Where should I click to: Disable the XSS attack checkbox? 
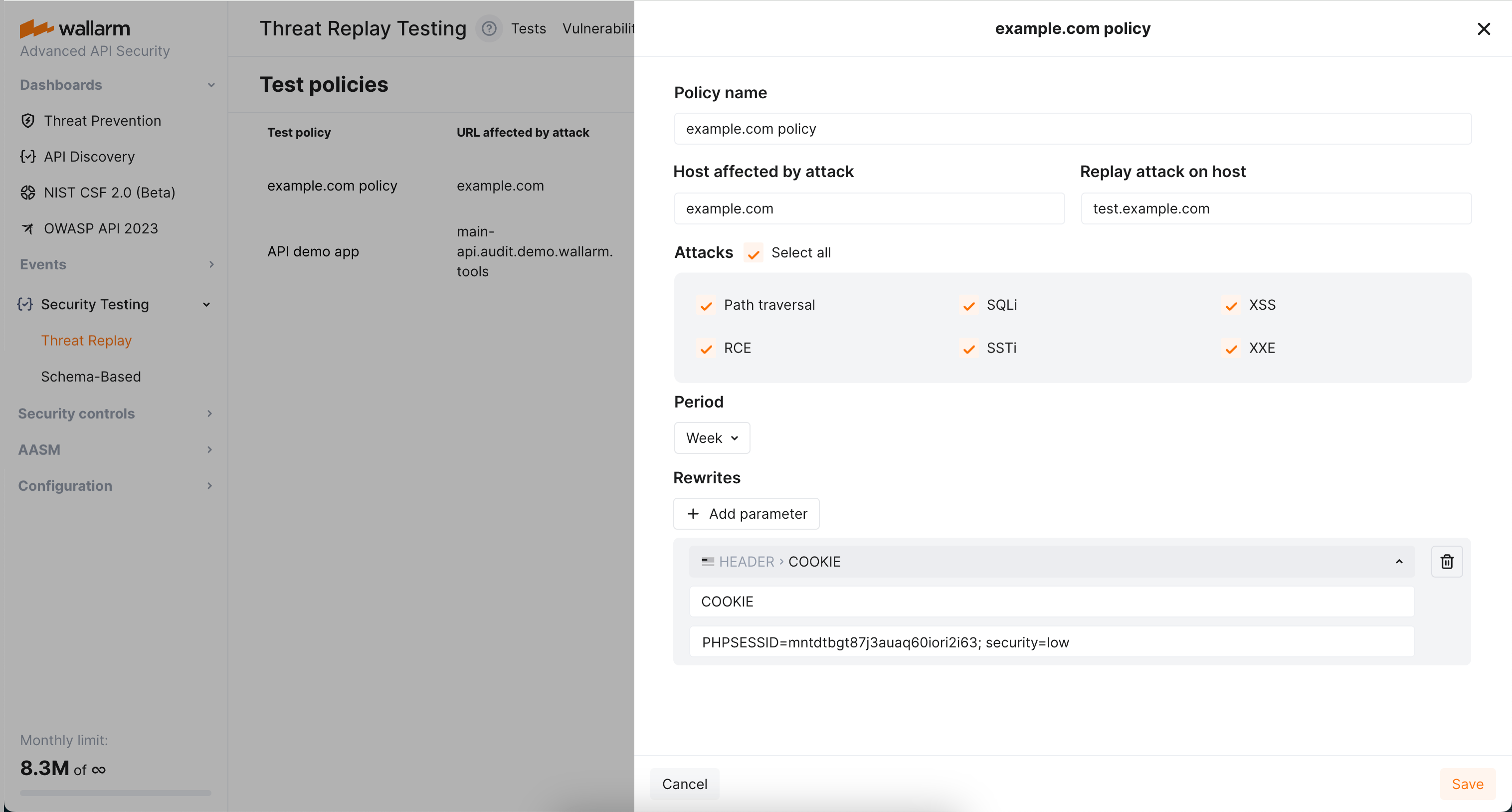click(1231, 305)
